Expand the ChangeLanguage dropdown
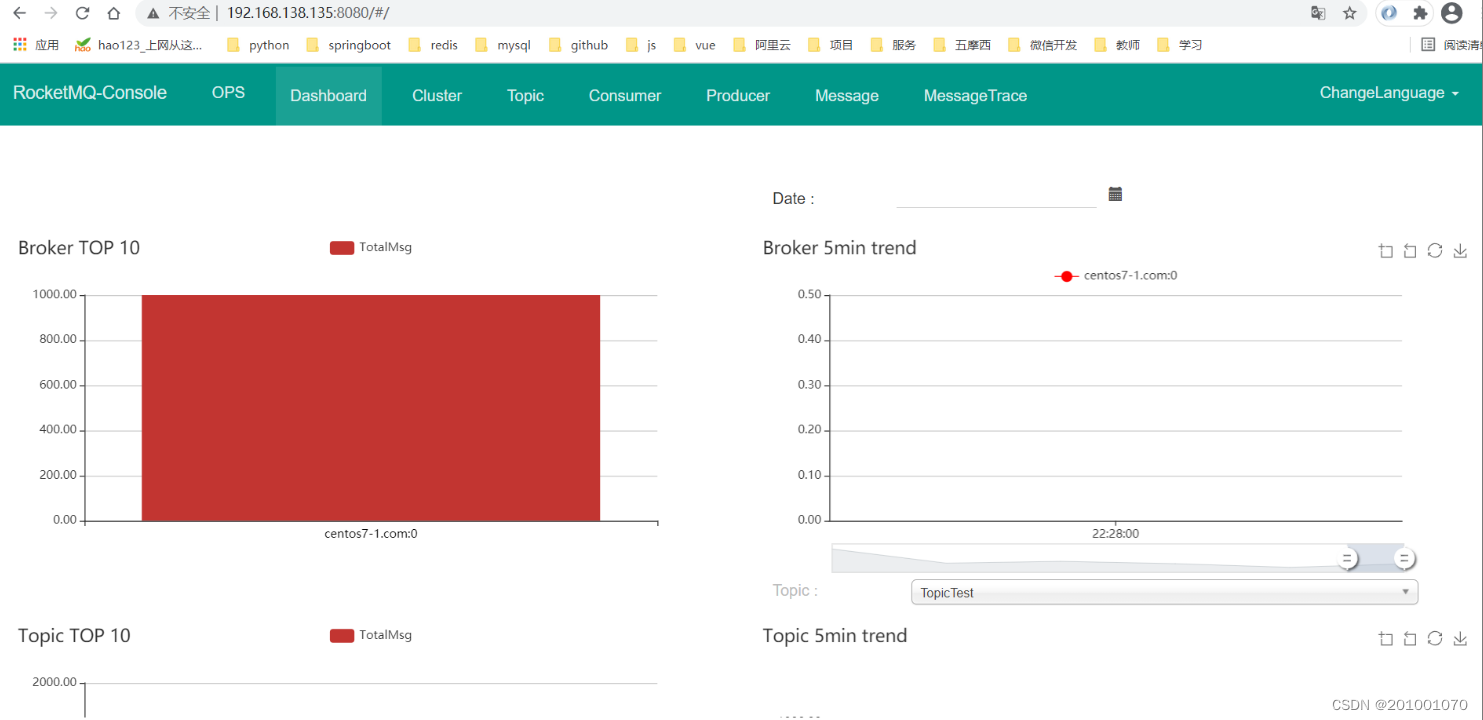1483x720 pixels. pyautogui.click(x=1389, y=93)
